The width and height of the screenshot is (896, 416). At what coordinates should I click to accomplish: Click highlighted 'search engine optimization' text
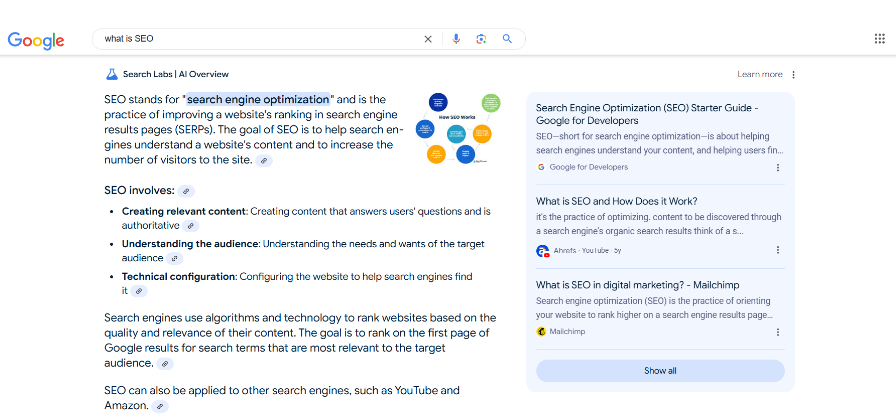(x=258, y=99)
